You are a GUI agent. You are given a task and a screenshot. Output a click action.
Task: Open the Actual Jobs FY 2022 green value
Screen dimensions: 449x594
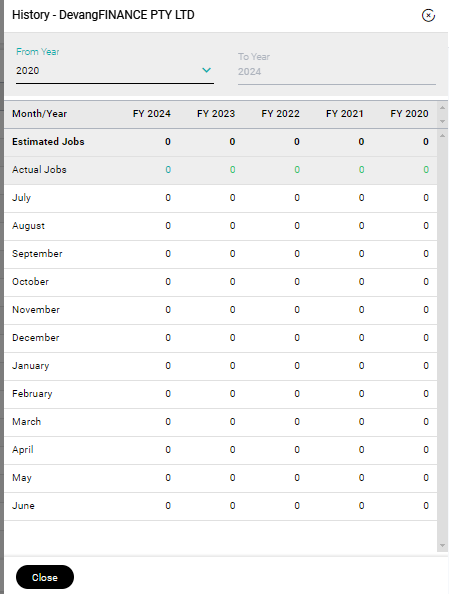(x=297, y=170)
